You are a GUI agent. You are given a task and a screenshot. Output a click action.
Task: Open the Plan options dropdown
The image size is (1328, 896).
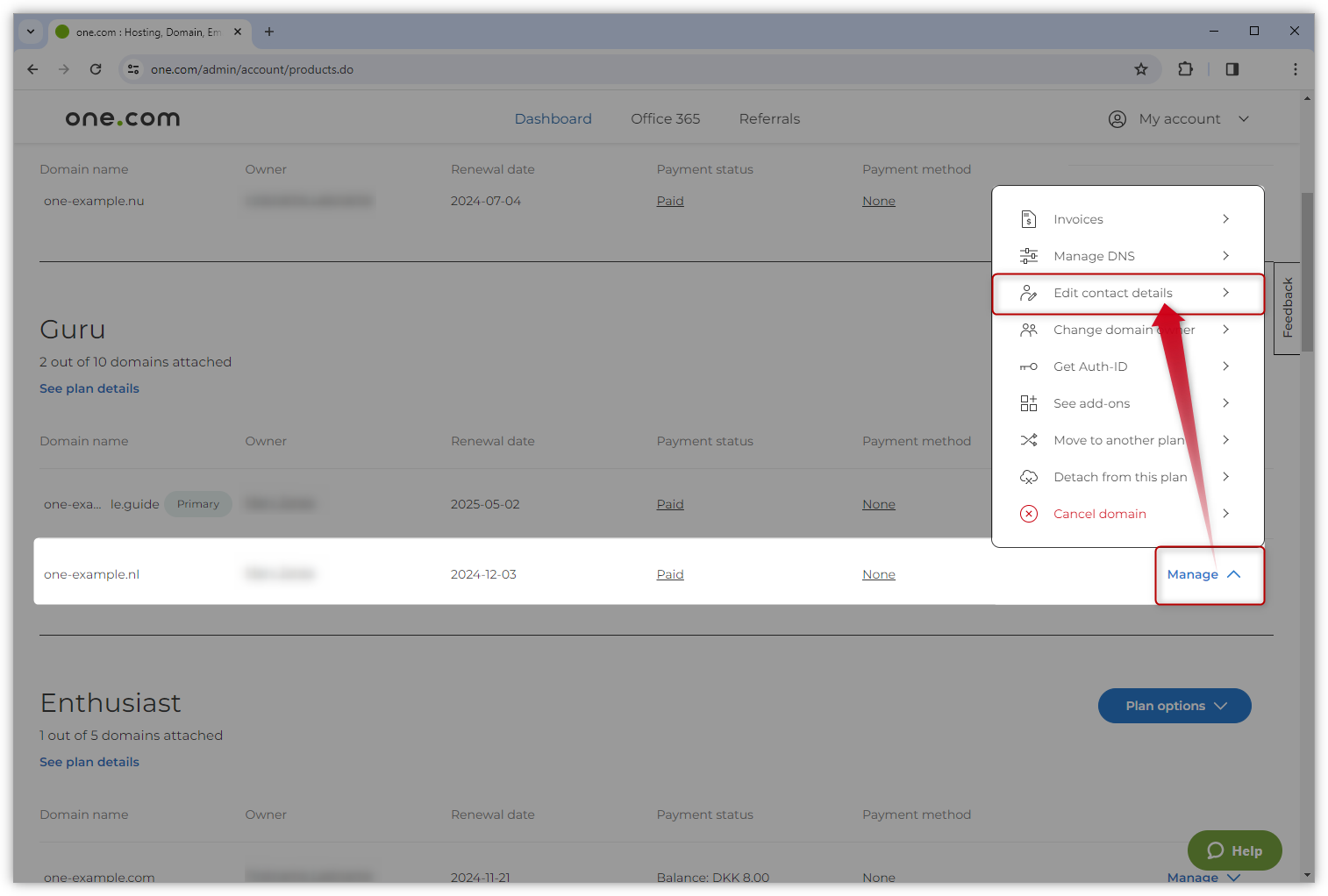pos(1174,706)
